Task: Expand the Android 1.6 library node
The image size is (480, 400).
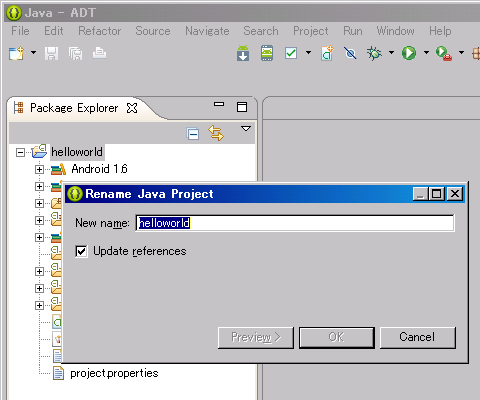Action: tap(39, 169)
